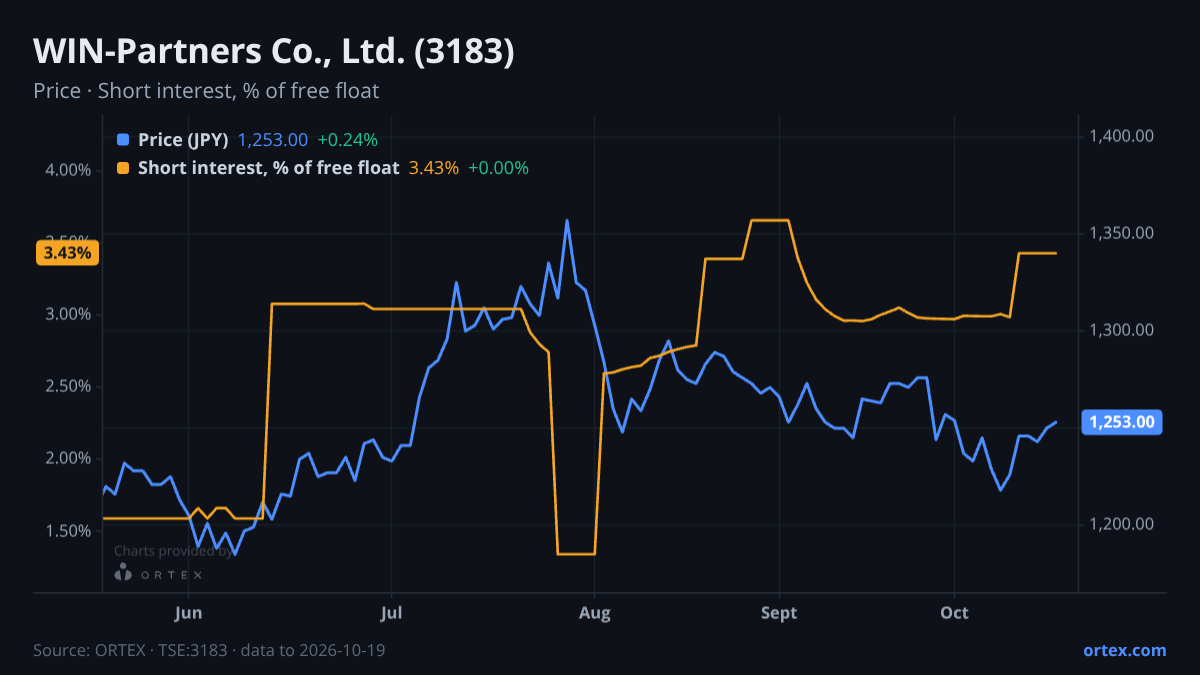Click the blue Price (JPY) legend swatch

tap(123, 140)
